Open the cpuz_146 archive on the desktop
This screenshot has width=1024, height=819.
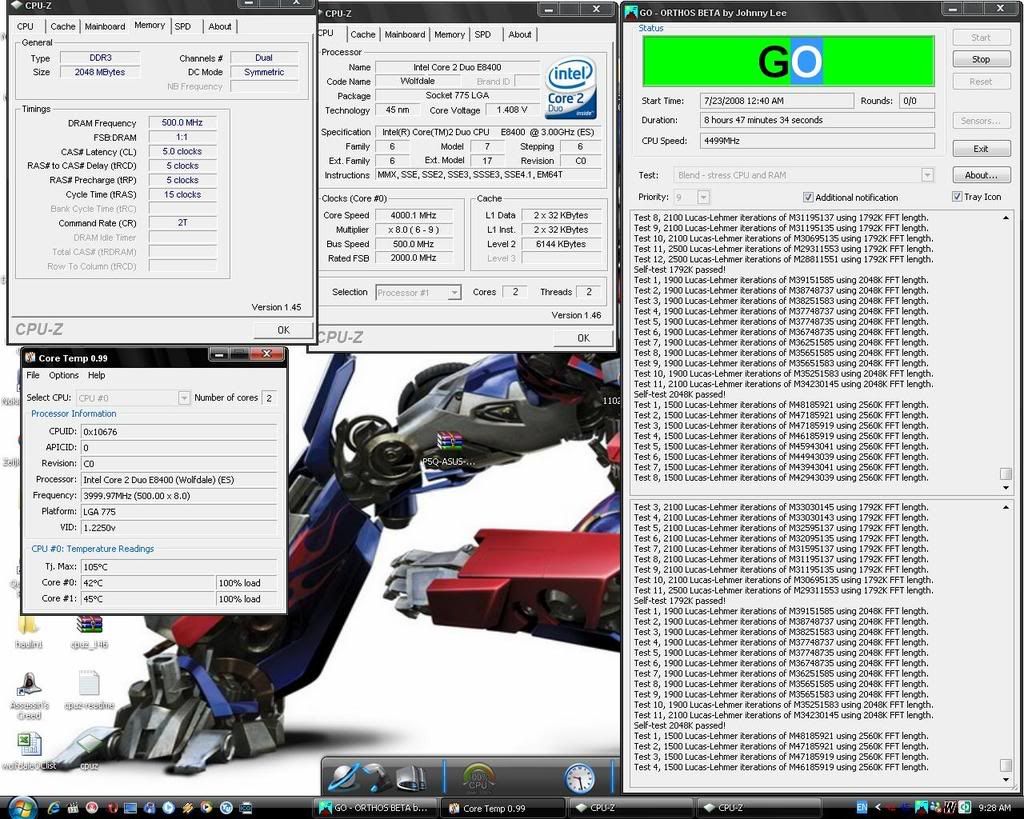[89, 625]
